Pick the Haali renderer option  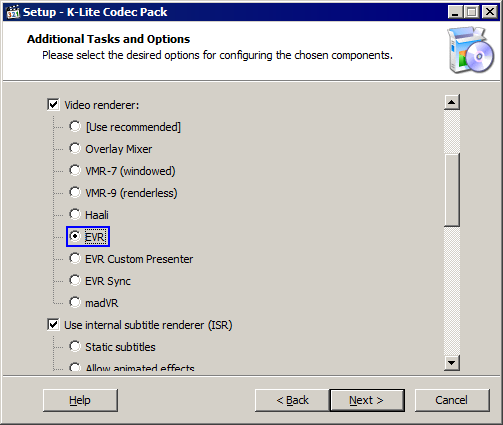[75, 215]
